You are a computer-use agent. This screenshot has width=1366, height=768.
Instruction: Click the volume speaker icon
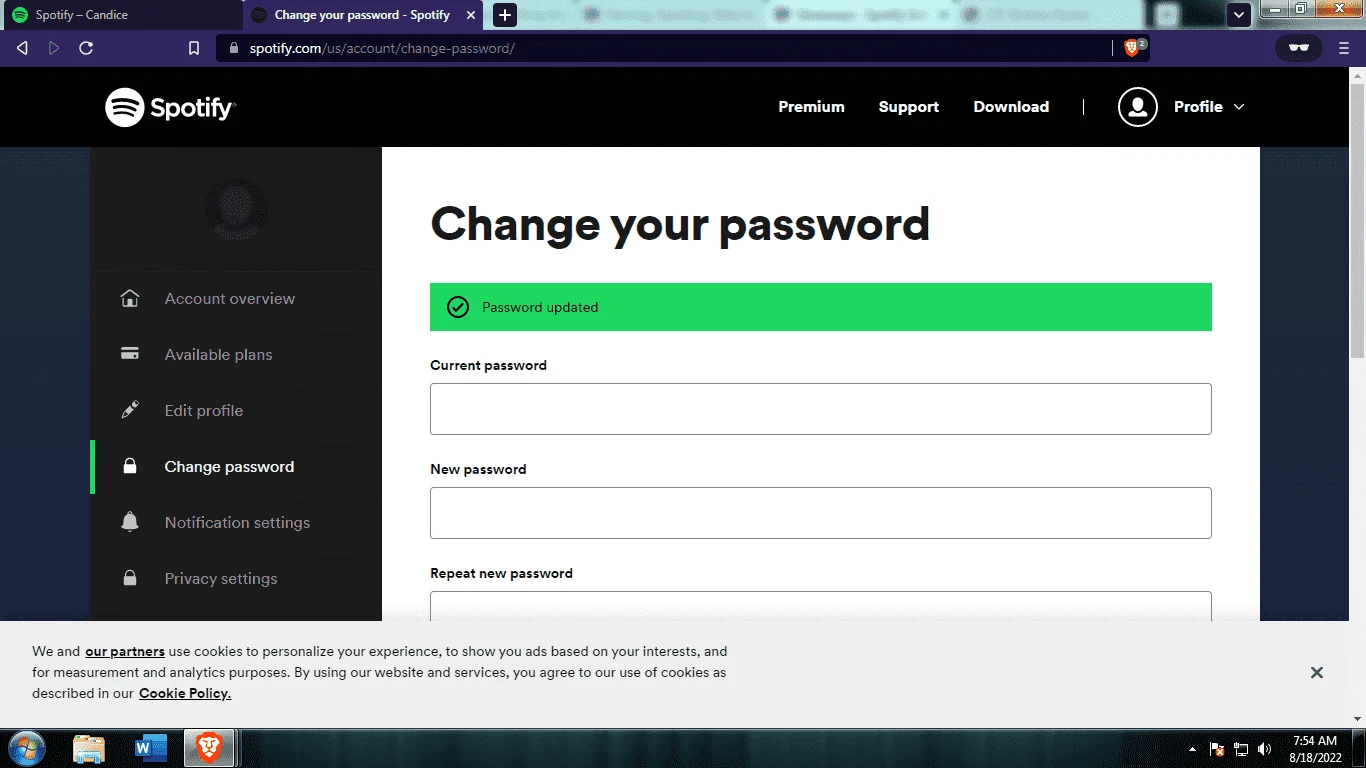point(1265,749)
